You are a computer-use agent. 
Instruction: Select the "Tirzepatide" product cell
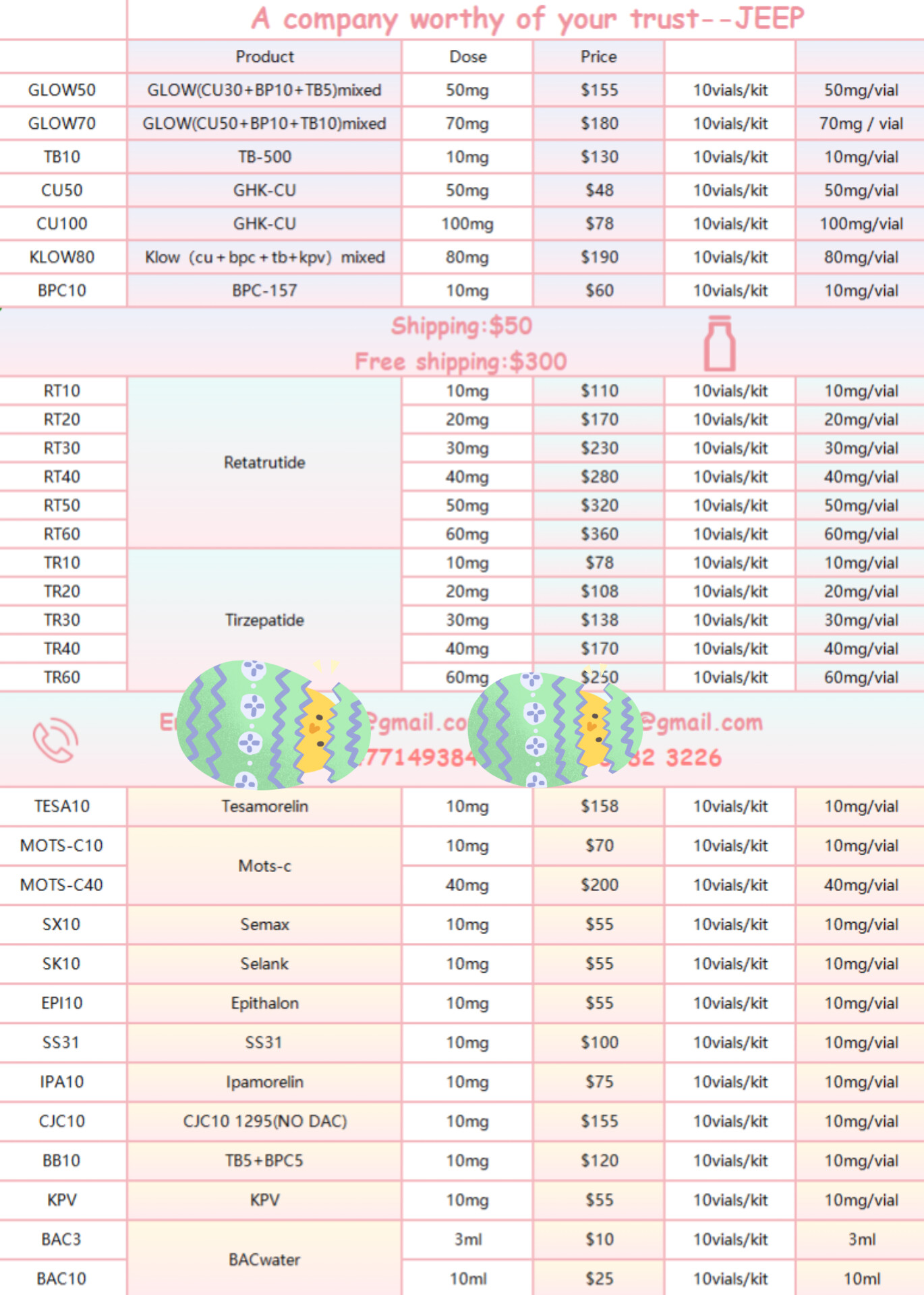(x=264, y=620)
